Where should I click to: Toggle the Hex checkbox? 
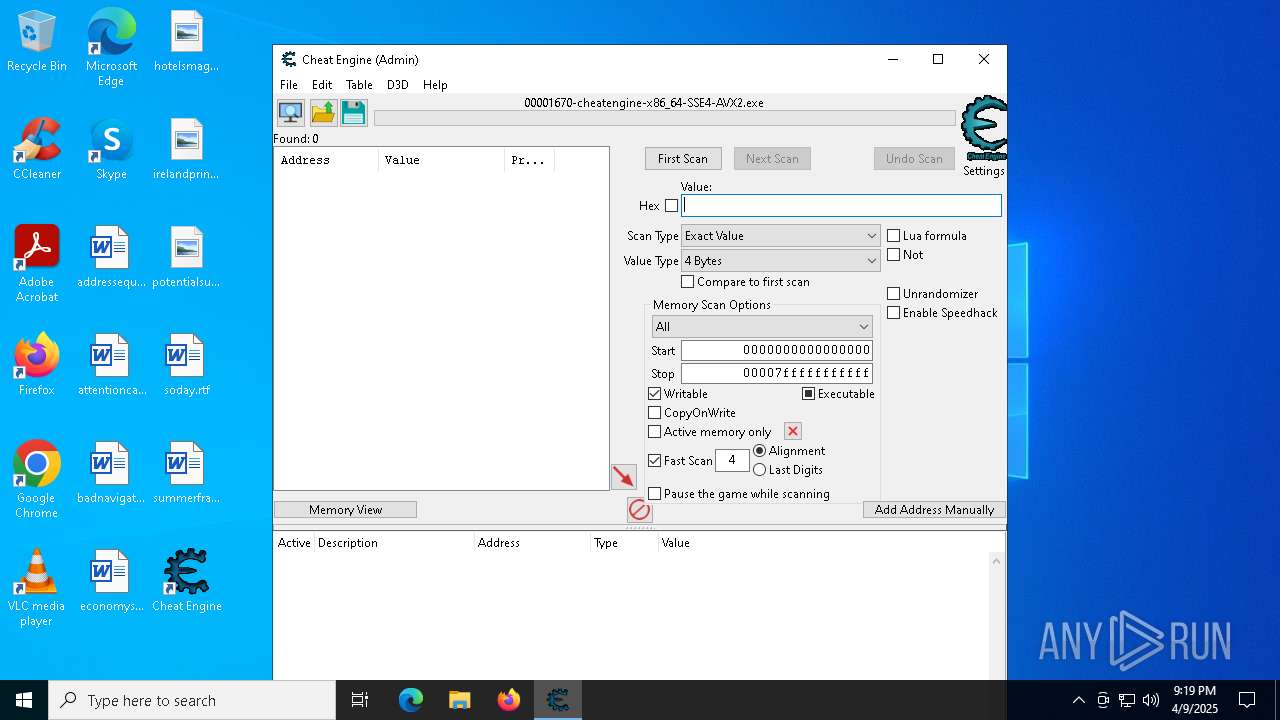[672, 206]
